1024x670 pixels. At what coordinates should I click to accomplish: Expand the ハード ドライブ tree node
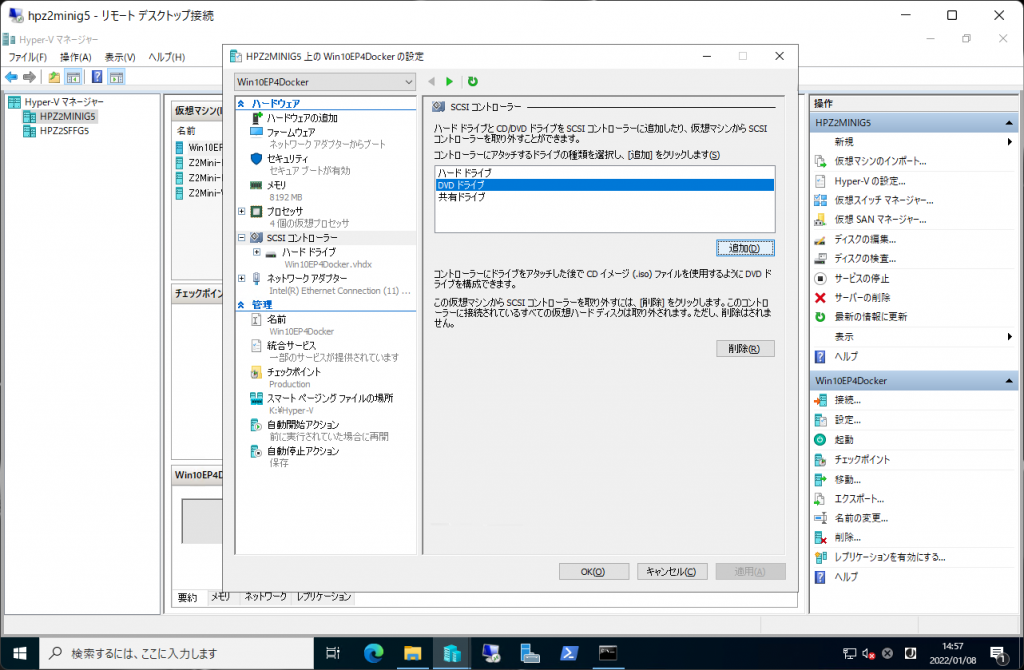257,252
